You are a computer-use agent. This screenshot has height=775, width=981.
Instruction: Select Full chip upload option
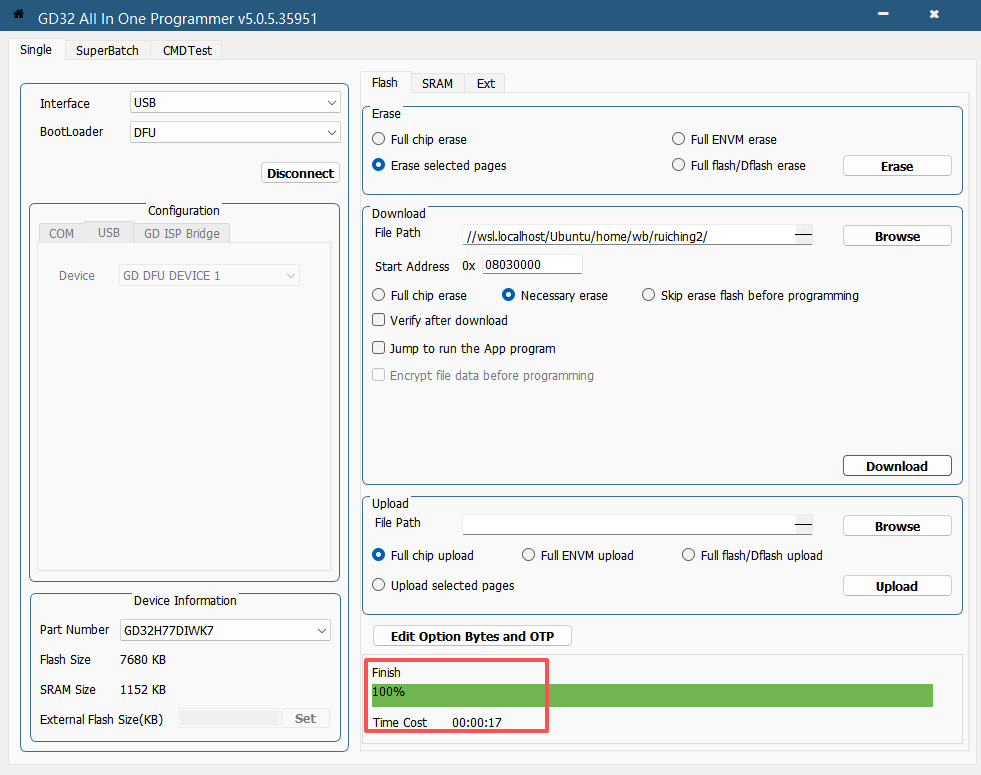pos(423,555)
